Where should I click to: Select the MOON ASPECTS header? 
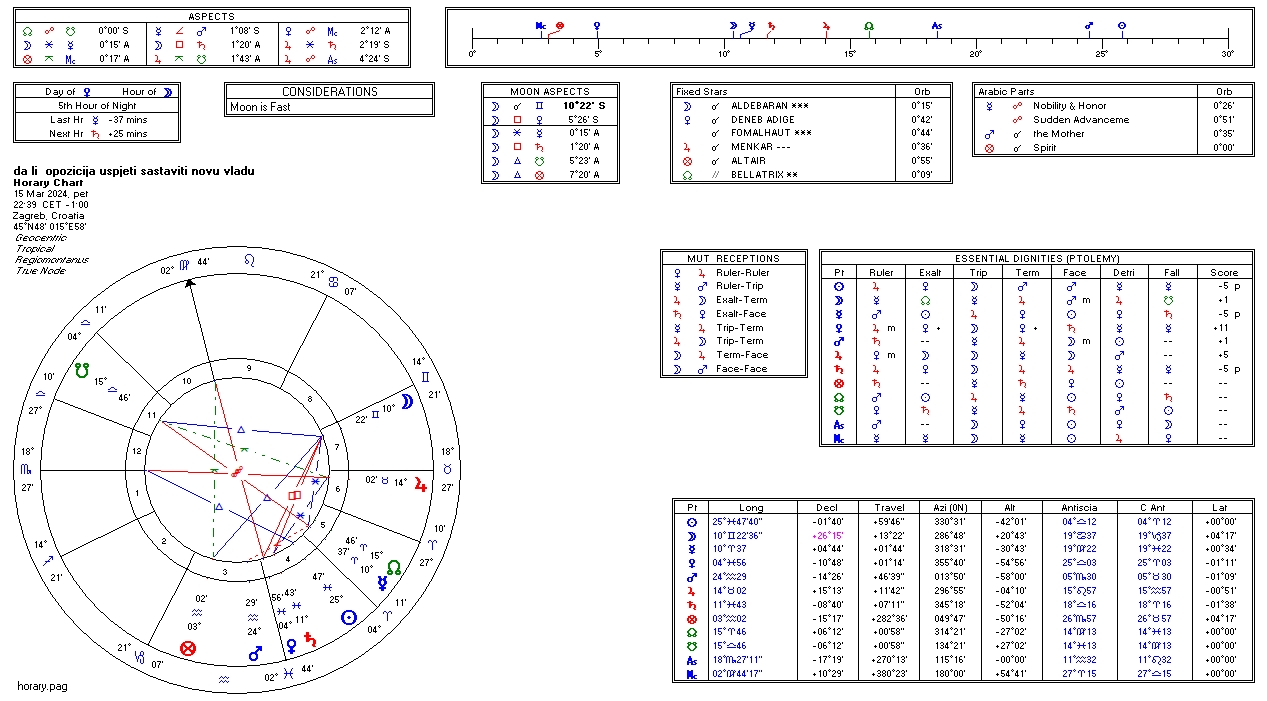coord(550,91)
